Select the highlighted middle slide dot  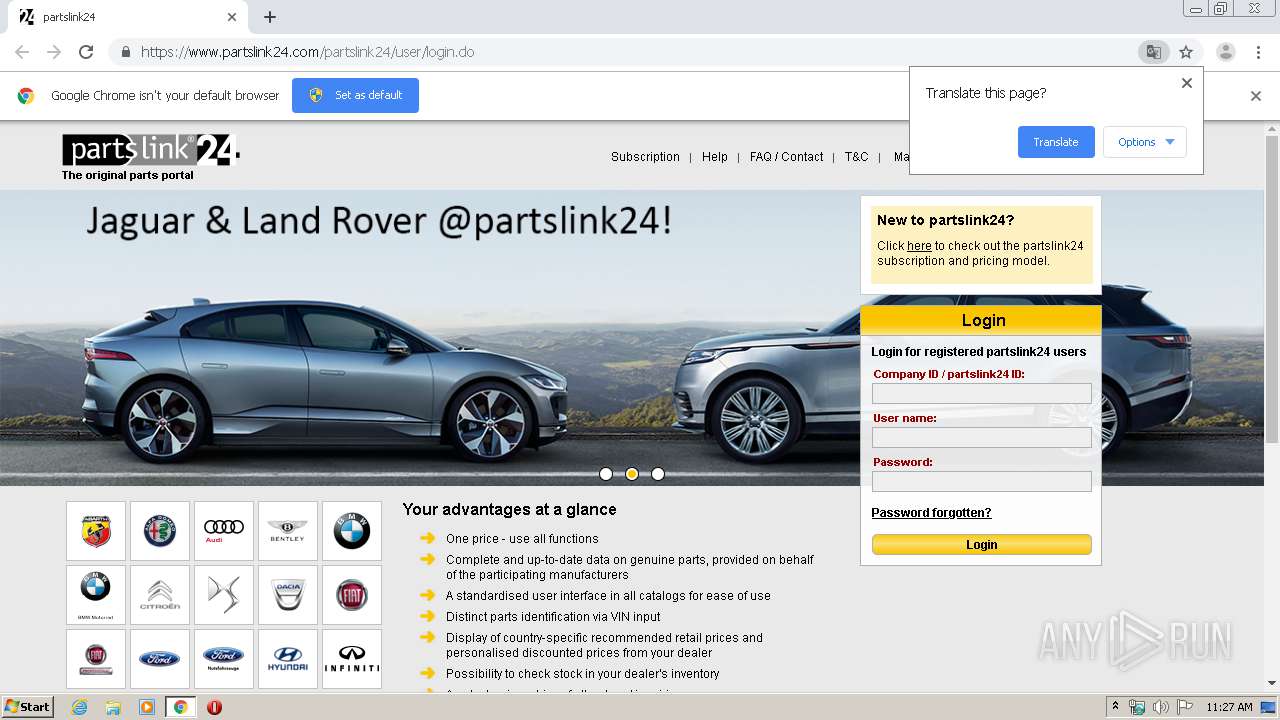[632, 474]
